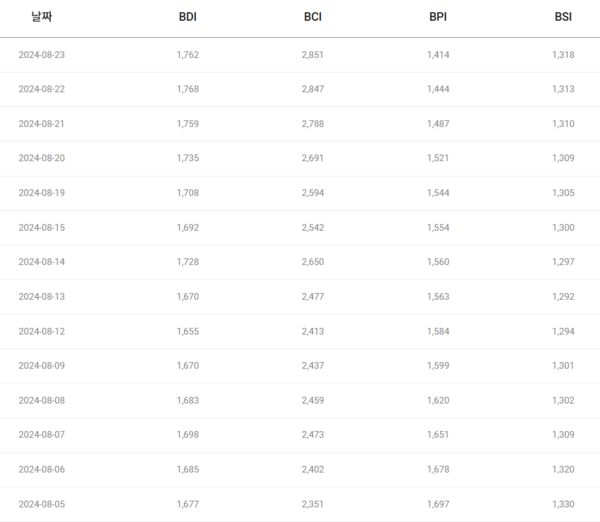Click BSI value 1,330 on 2024-08-05
The image size is (600, 522).
tap(563, 504)
